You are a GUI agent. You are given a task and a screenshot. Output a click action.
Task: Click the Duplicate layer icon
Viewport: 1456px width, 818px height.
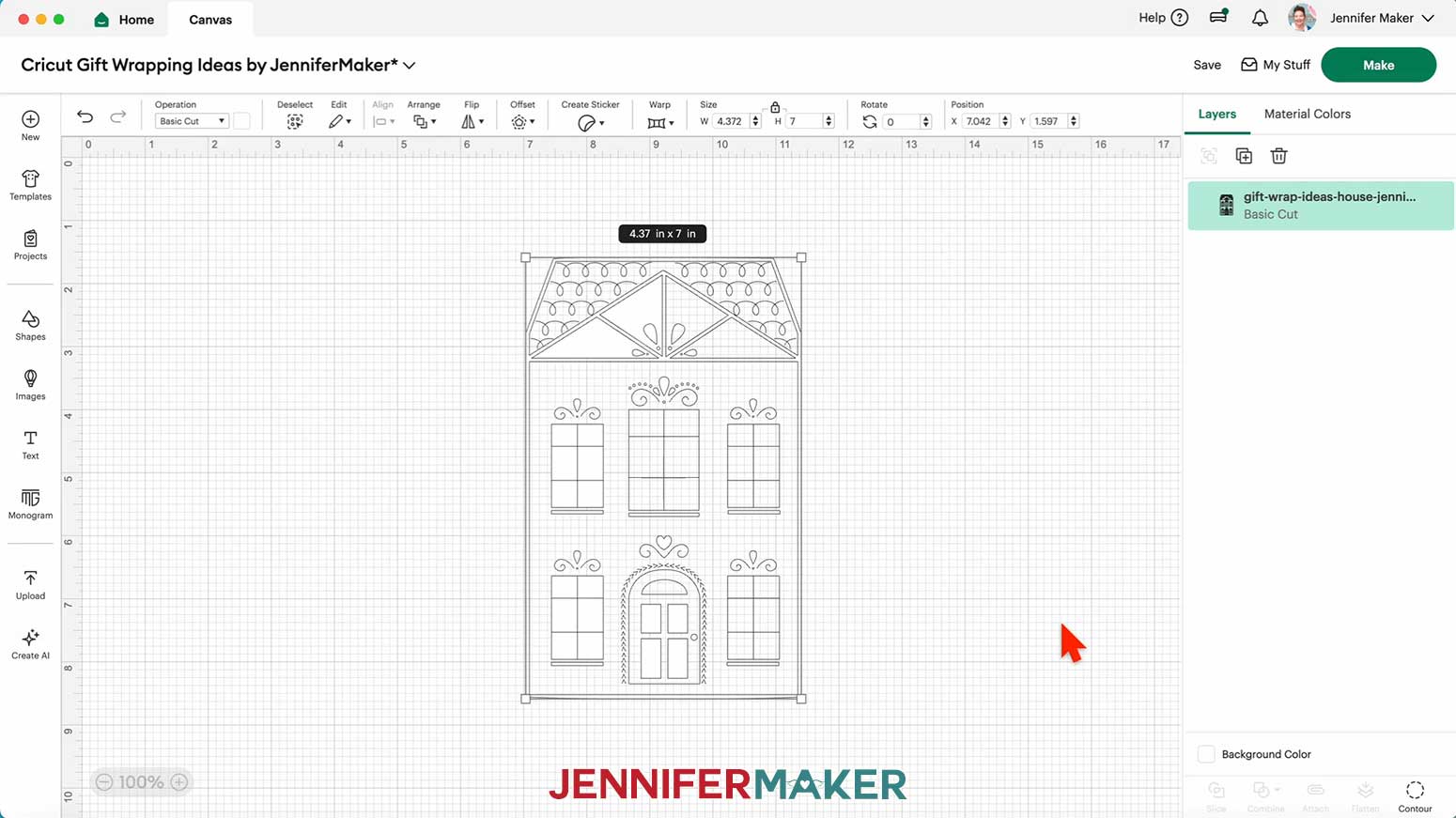tap(1244, 156)
